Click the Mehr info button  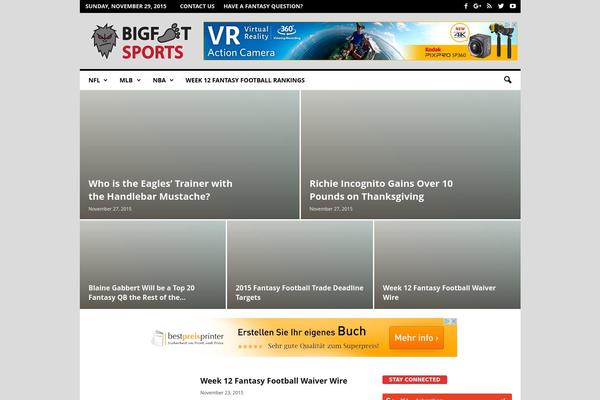coord(416,338)
